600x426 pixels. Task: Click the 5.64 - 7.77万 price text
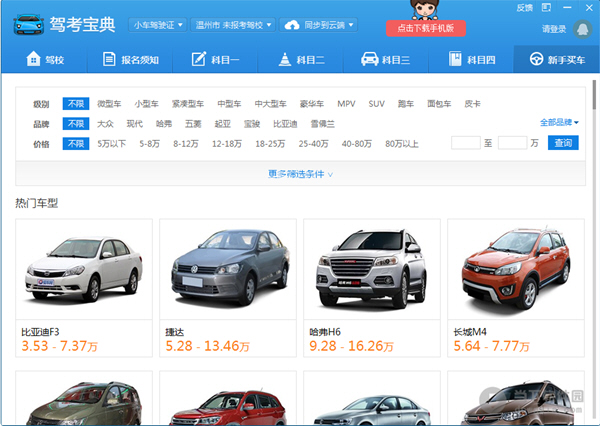pyautogui.click(x=491, y=346)
